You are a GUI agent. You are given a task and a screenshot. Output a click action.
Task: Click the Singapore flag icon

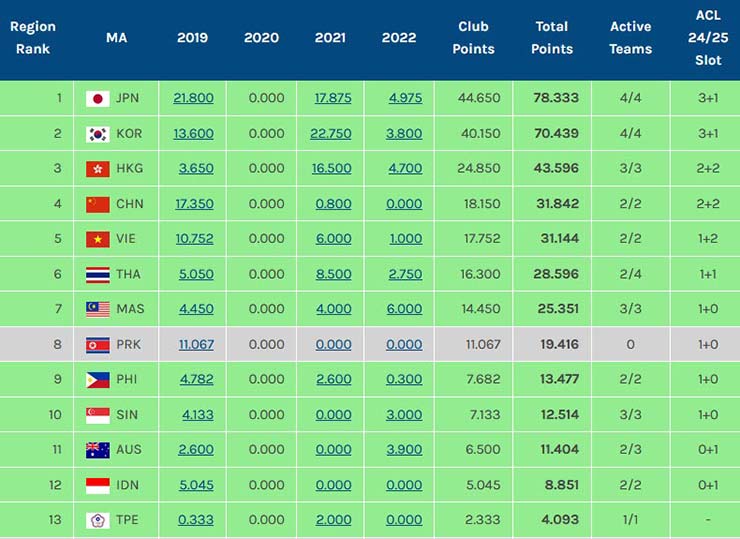97,415
